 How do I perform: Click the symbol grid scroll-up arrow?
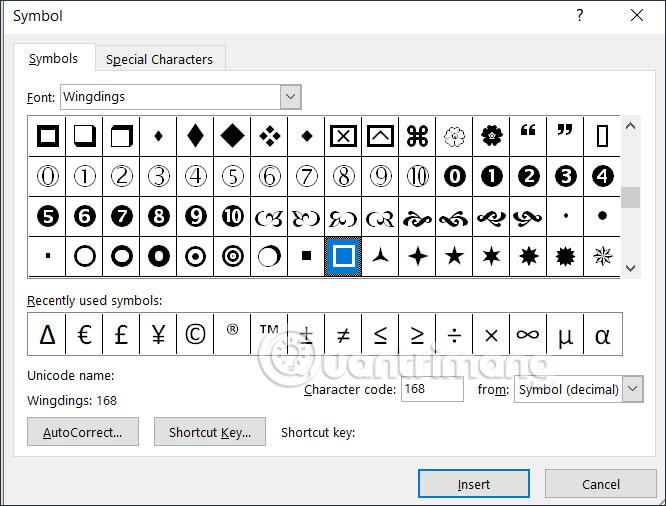point(630,126)
